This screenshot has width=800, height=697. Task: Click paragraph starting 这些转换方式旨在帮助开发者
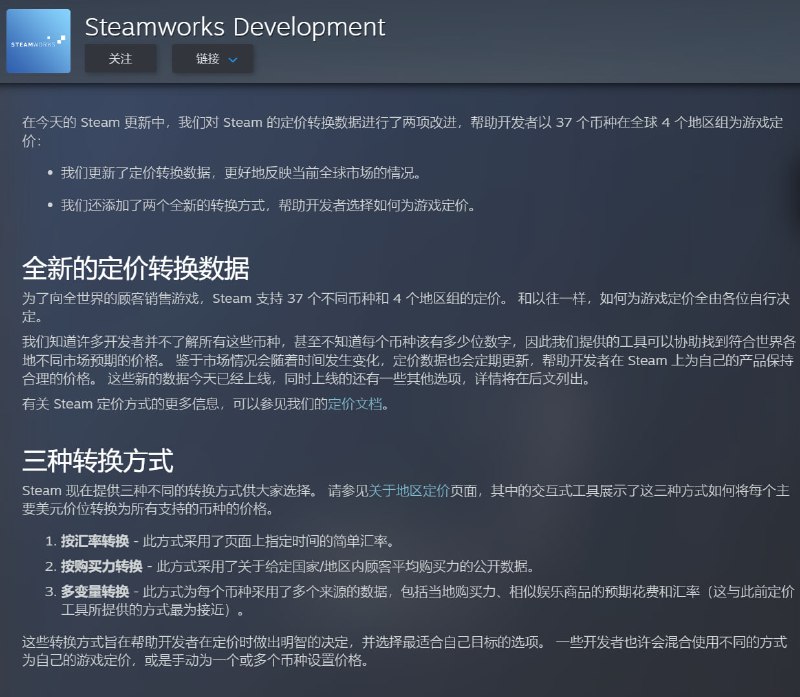pos(404,651)
